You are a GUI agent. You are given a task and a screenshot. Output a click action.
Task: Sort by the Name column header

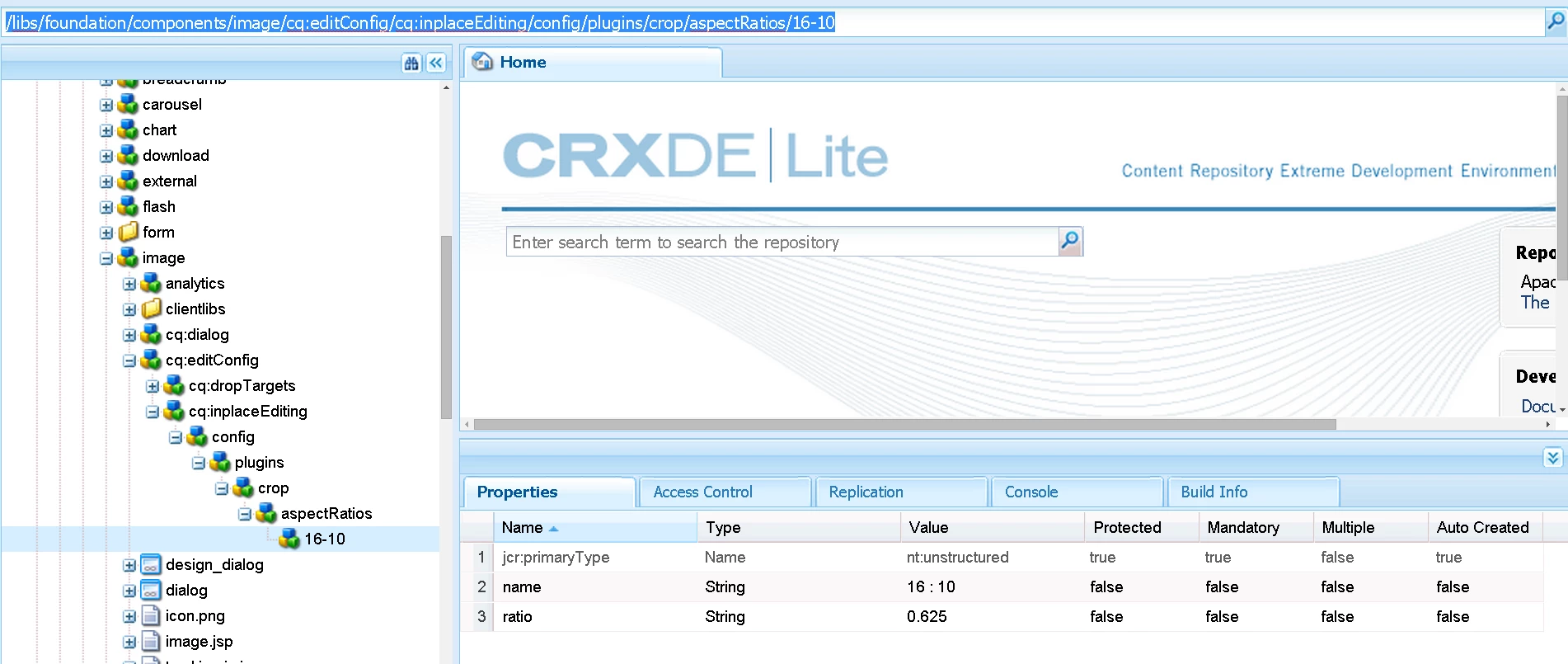click(594, 527)
